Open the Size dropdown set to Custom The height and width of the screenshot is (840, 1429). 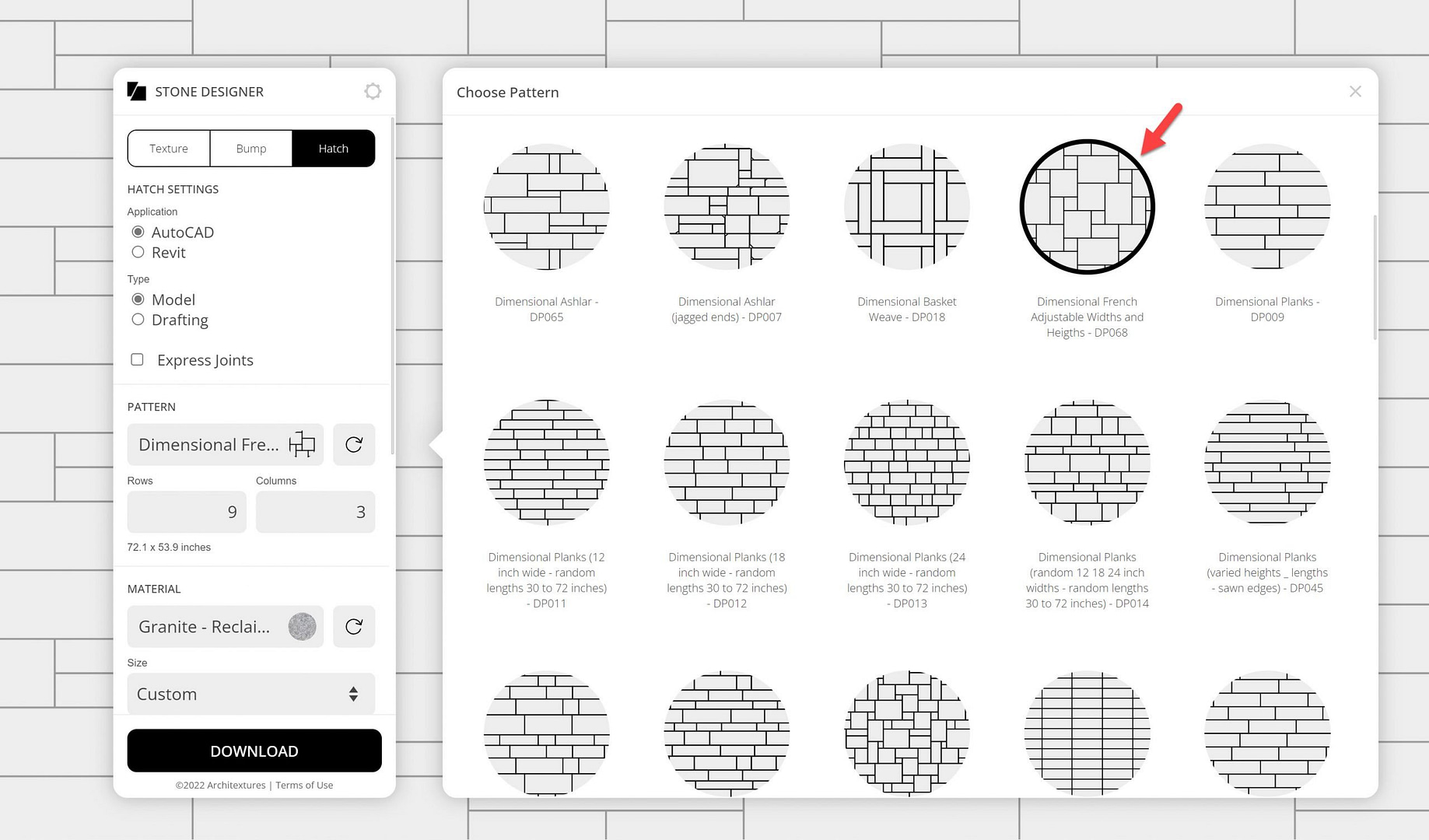pos(250,694)
